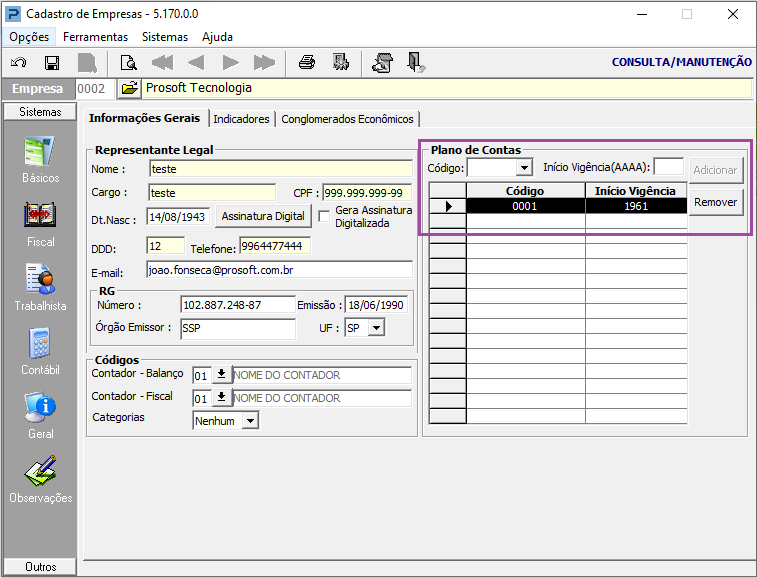Click the scroll document toolbar icon
The height and width of the screenshot is (578, 757).
click(382, 63)
